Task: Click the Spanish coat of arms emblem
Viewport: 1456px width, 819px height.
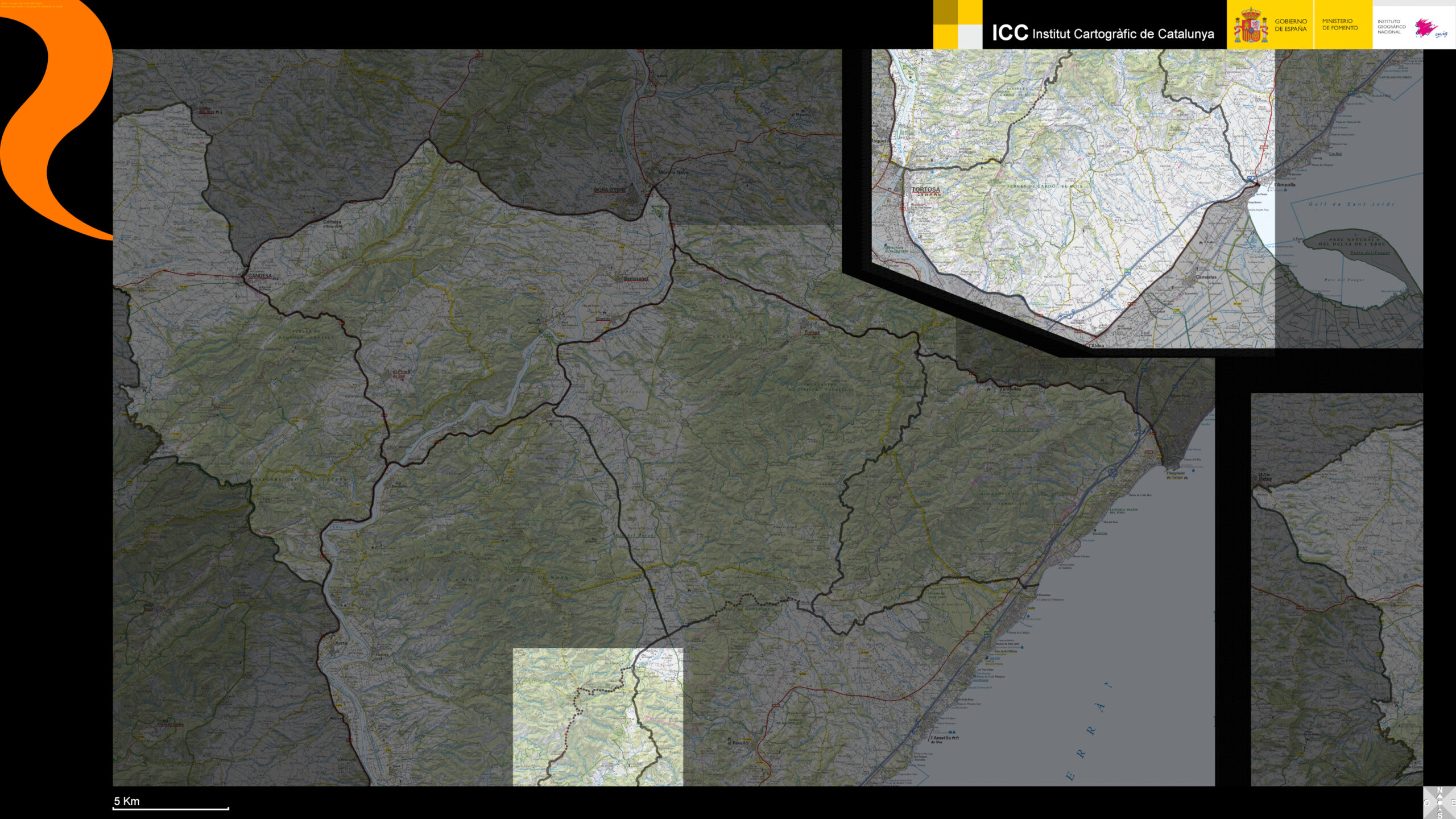Action: click(1250, 26)
